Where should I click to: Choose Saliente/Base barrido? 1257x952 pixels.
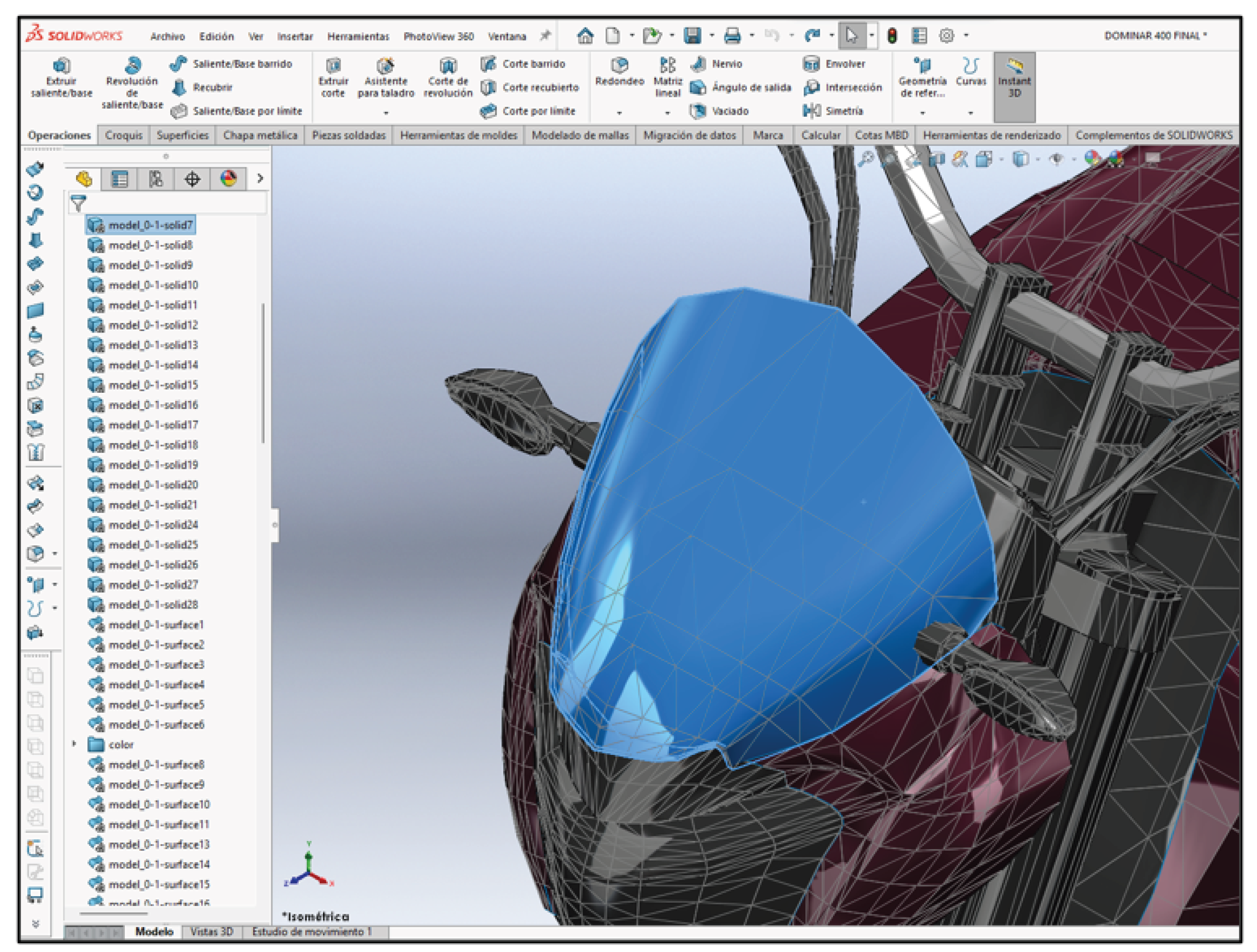pos(231,64)
